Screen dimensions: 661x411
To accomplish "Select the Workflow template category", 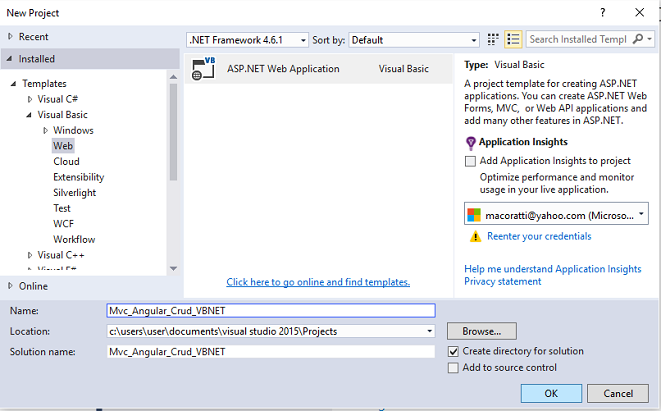I will [74, 239].
